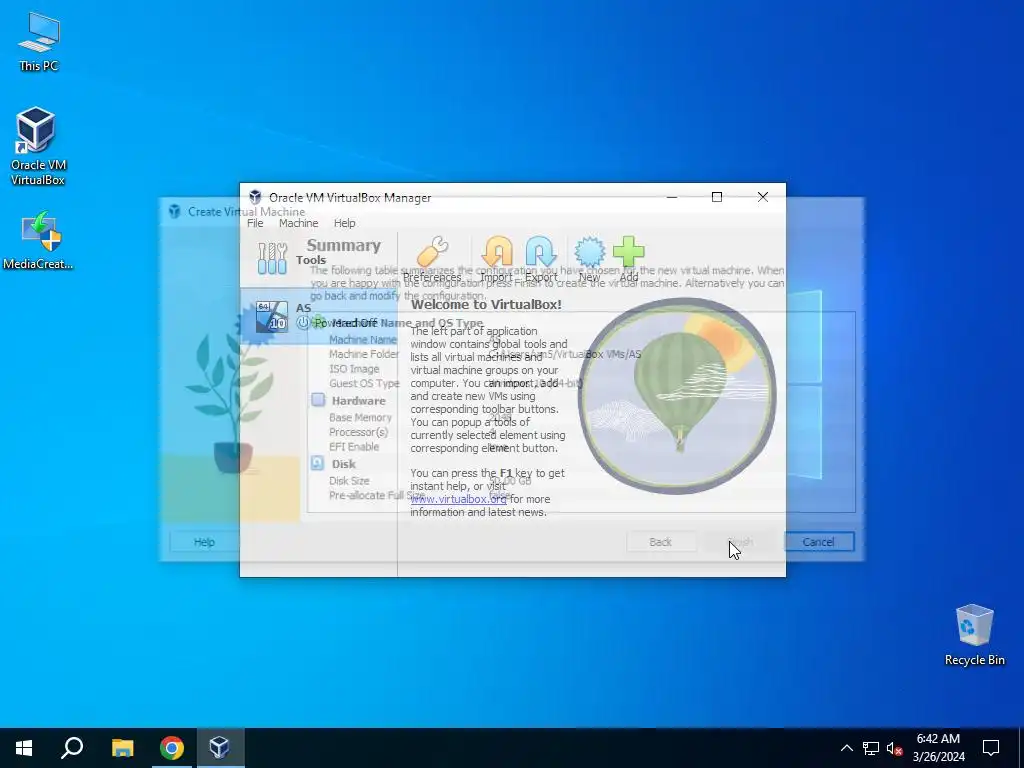Select the Tools entry in the sidebar
This screenshot has width=1024, height=768.
coord(318,259)
